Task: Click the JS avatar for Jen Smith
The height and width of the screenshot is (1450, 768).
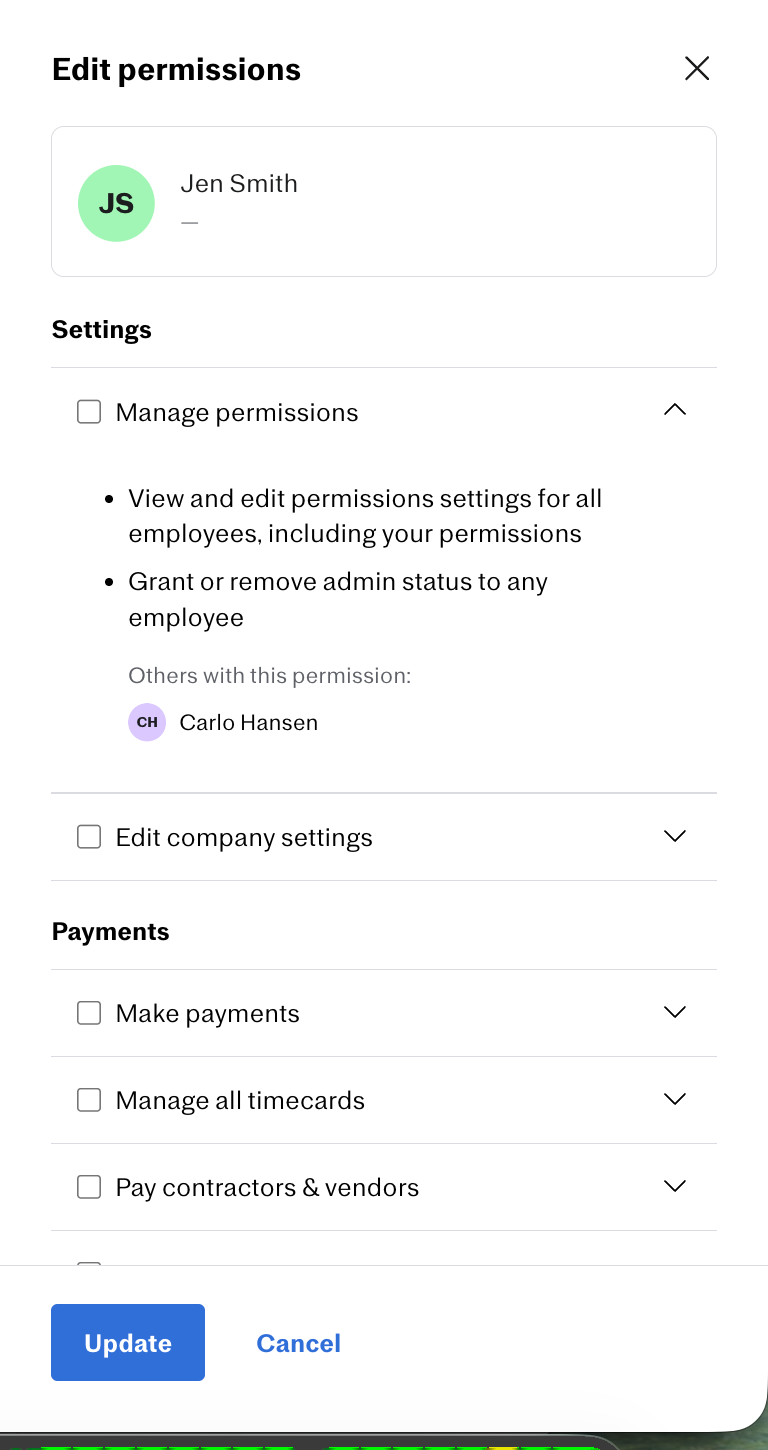Action: [x=116, y=203]
